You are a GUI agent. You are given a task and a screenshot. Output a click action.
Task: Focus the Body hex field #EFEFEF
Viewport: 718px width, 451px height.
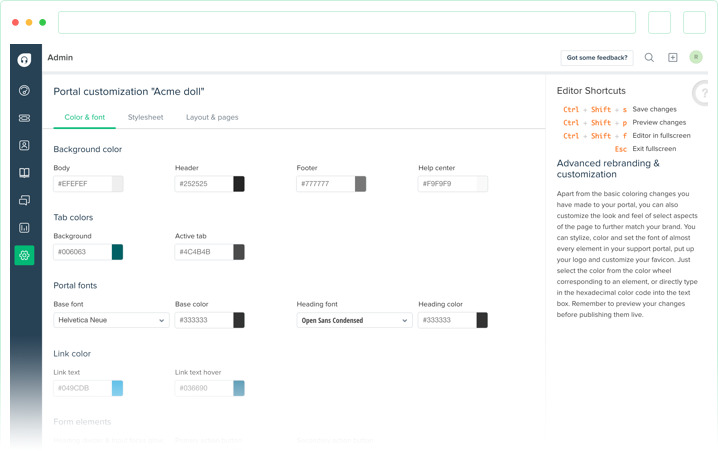point(83,184)
